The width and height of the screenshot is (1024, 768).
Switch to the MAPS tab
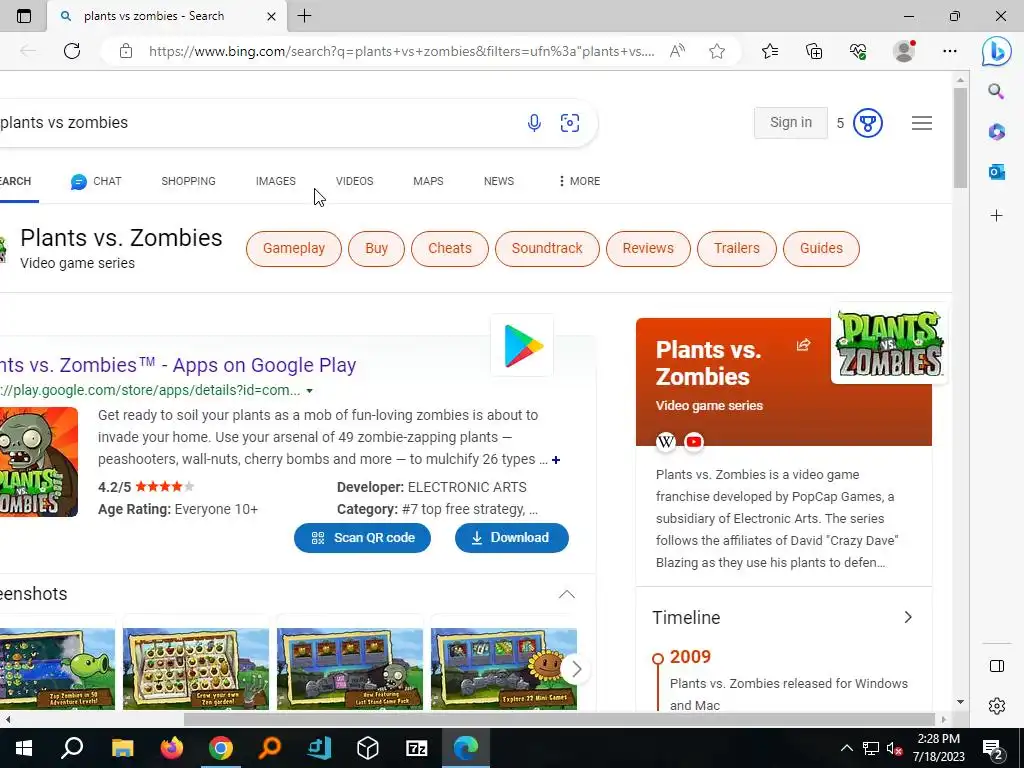click(428, 182)
